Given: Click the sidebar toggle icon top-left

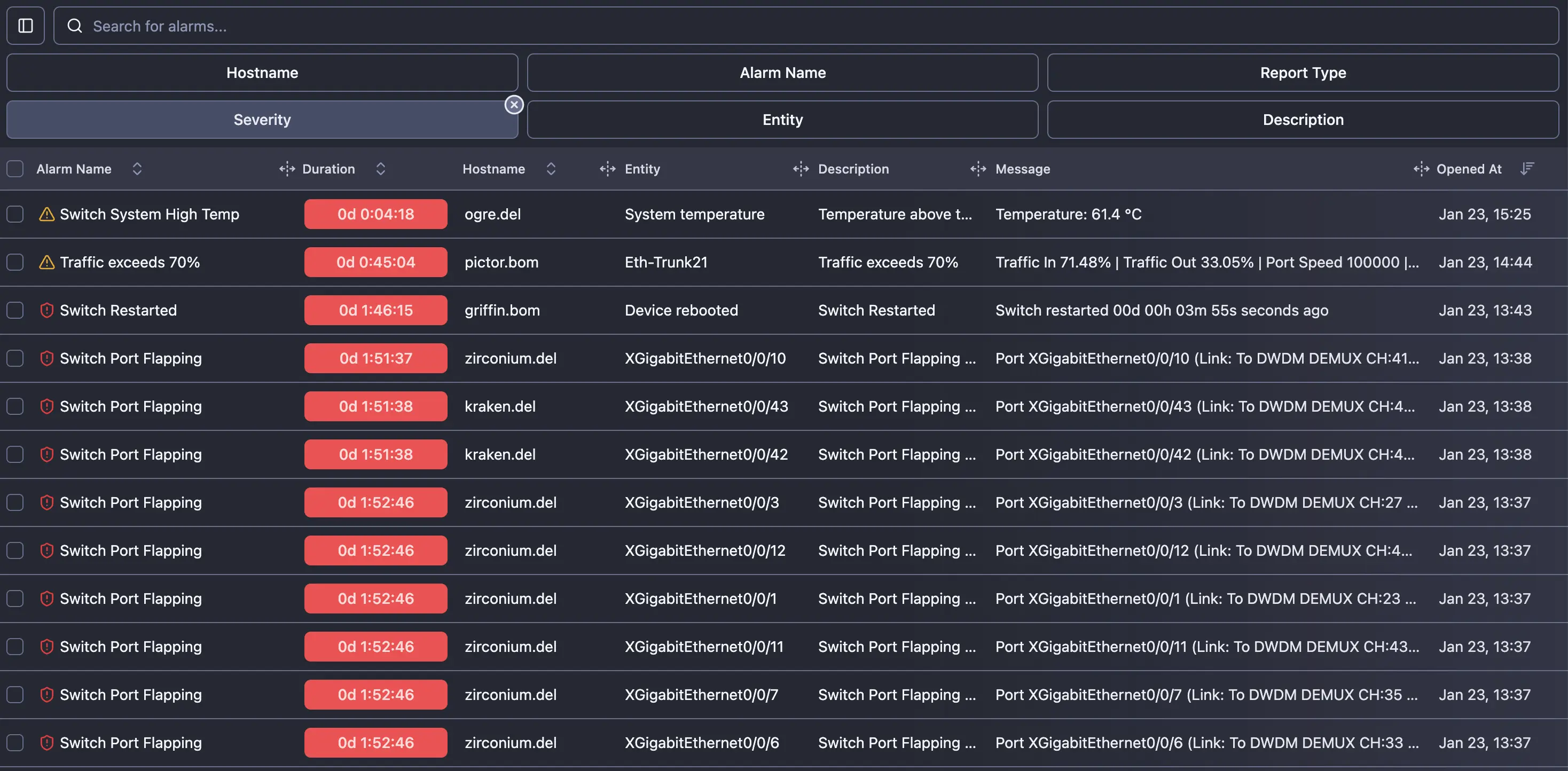Looking at the screenshot, I should pos(25,26).
